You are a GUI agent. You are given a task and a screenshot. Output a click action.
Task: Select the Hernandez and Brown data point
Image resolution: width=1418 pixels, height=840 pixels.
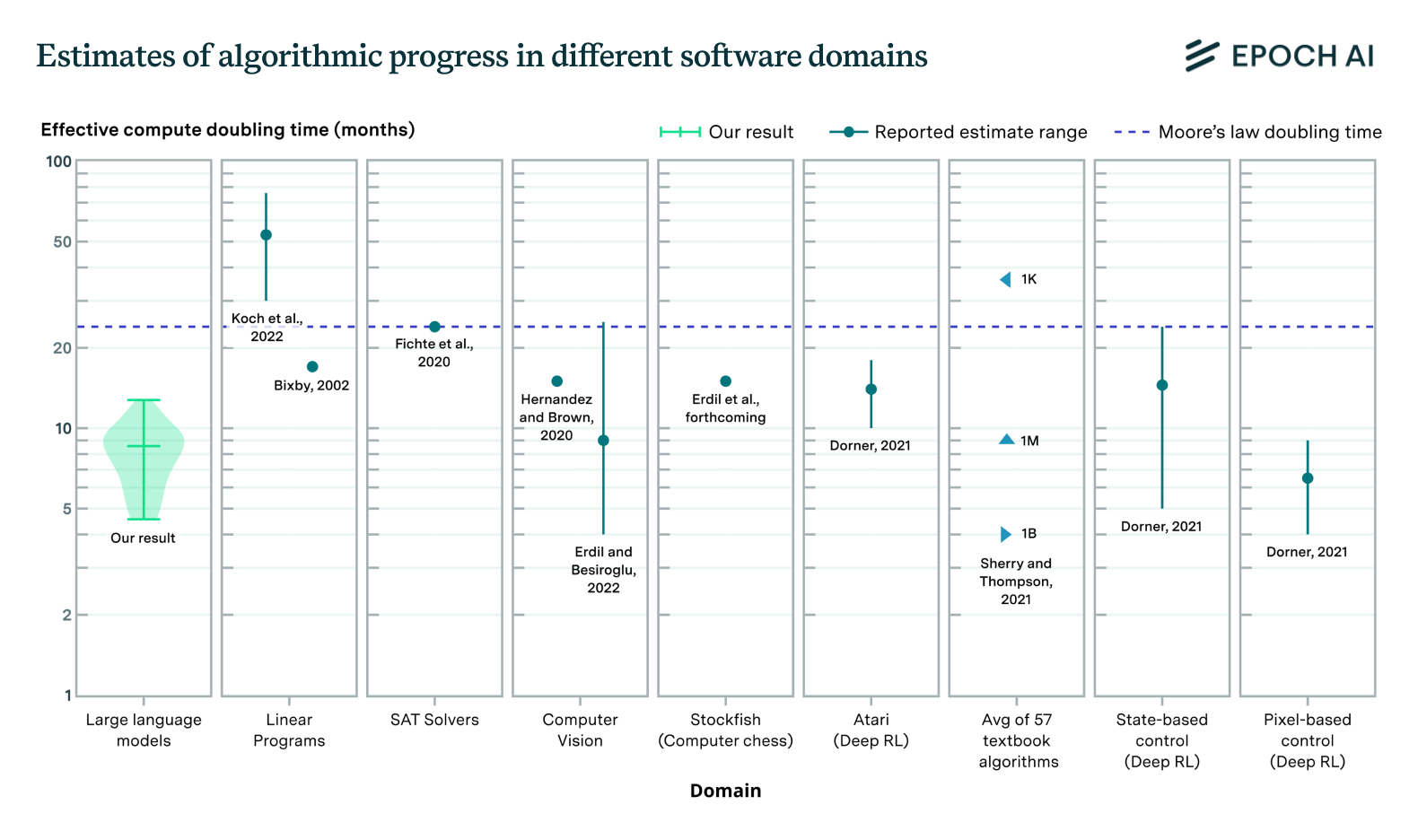(556, 381)
